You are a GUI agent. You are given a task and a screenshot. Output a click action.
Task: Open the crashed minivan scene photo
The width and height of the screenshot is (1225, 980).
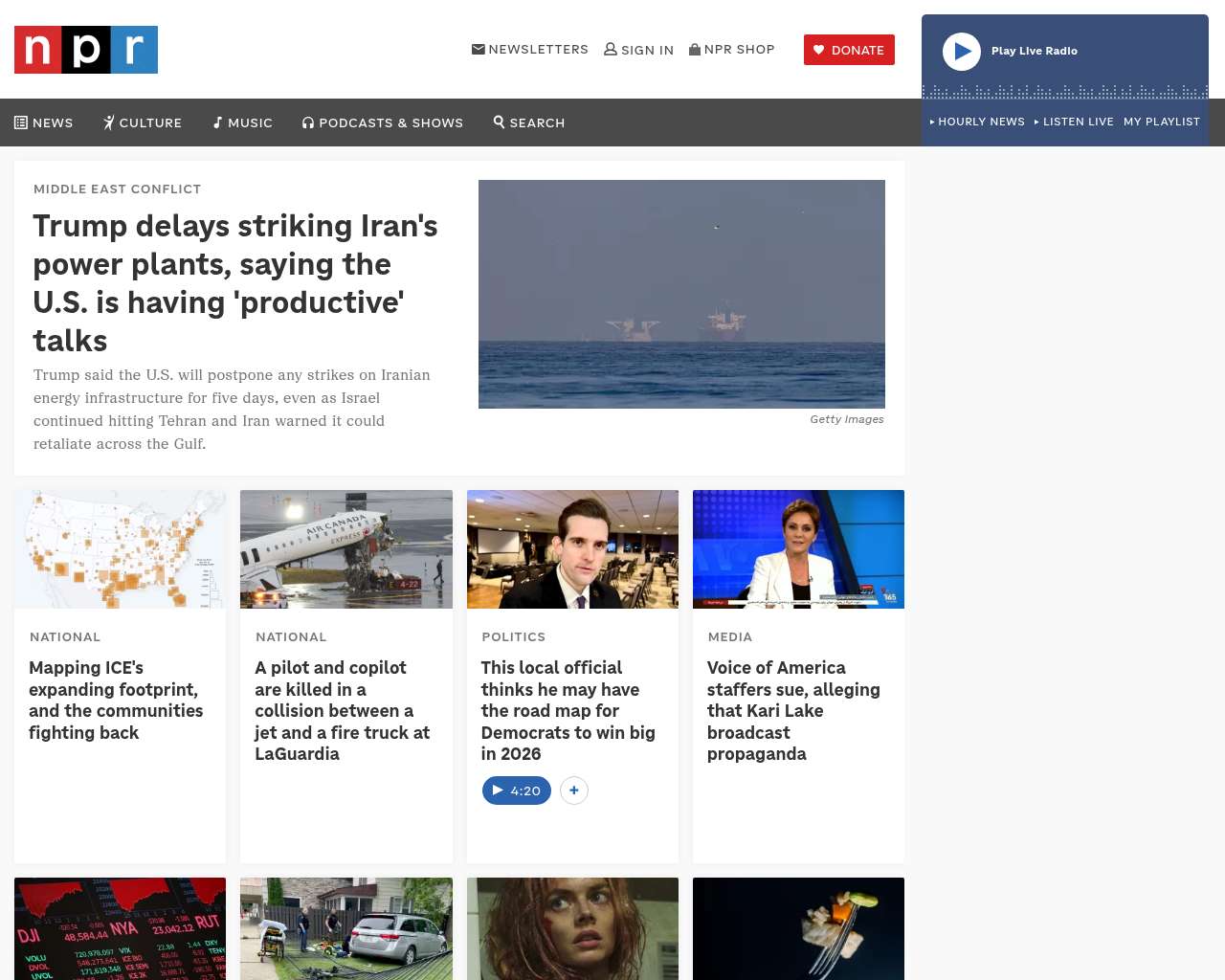[x=346, y=928]
